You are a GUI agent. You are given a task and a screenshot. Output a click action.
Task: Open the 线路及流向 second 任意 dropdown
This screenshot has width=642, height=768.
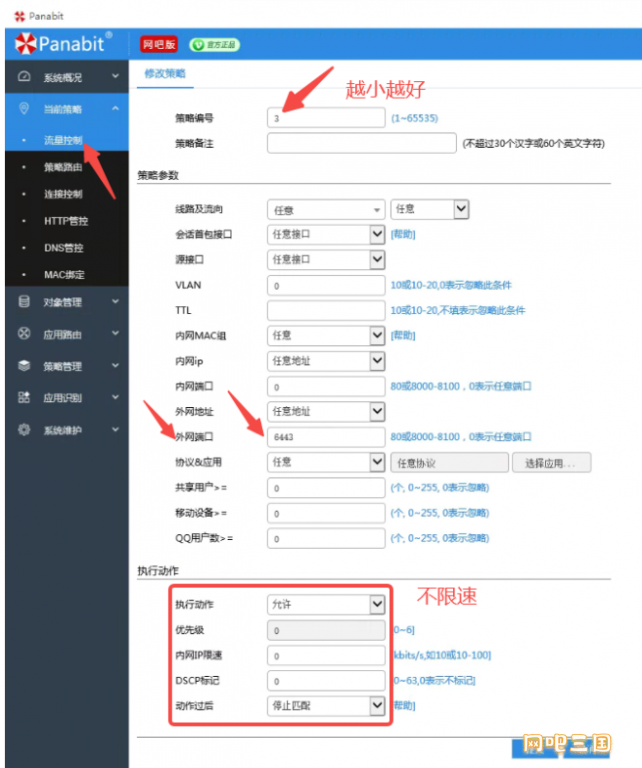click(429, 209)
